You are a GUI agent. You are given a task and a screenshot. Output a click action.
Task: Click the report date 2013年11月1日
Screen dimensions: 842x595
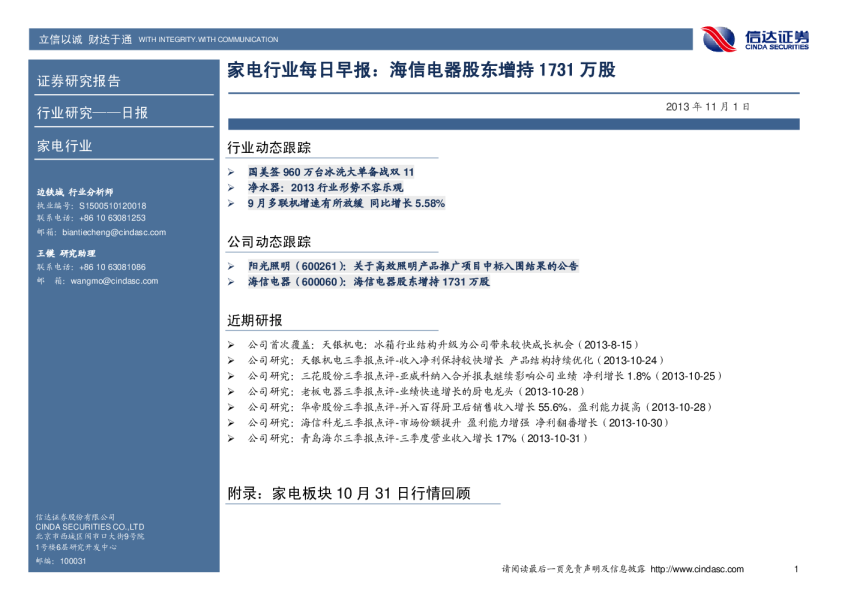pos(707,106)
